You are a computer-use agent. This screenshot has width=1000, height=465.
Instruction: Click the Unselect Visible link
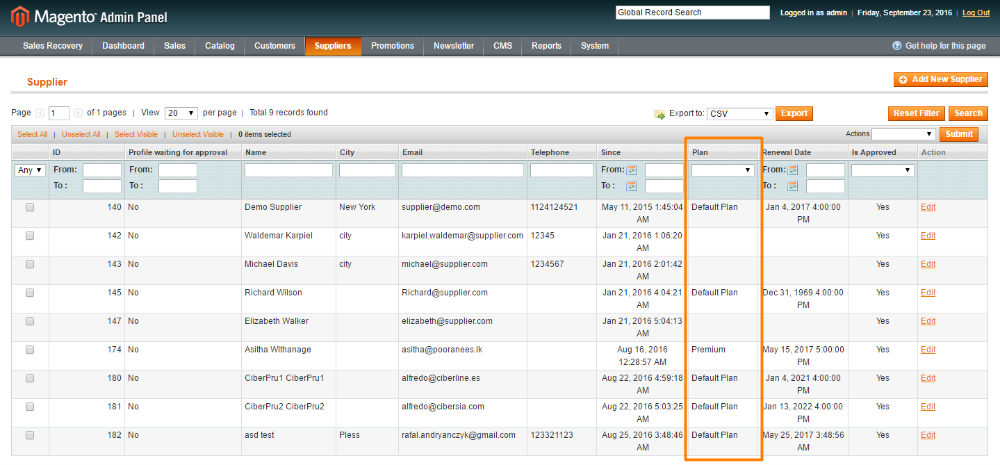coord(198,135)
